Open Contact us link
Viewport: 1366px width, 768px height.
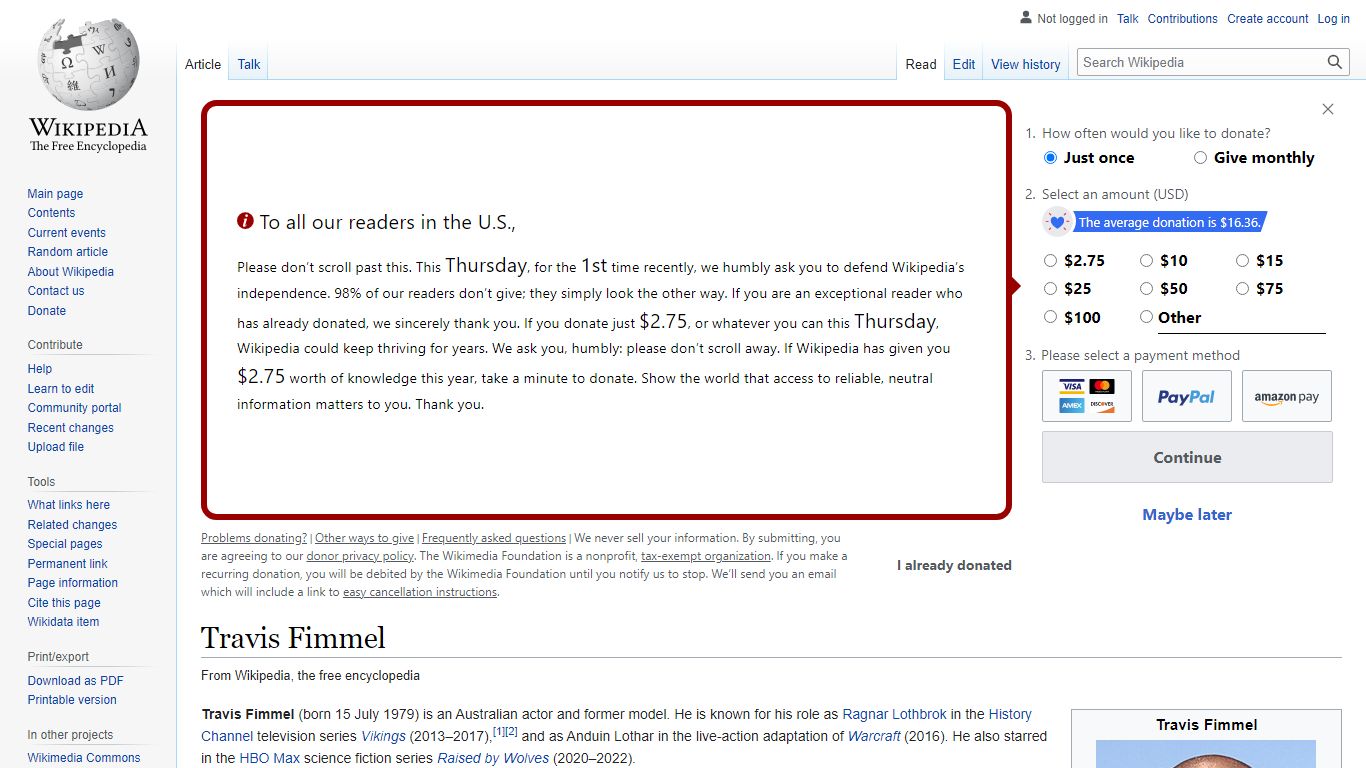coord(56,291)
